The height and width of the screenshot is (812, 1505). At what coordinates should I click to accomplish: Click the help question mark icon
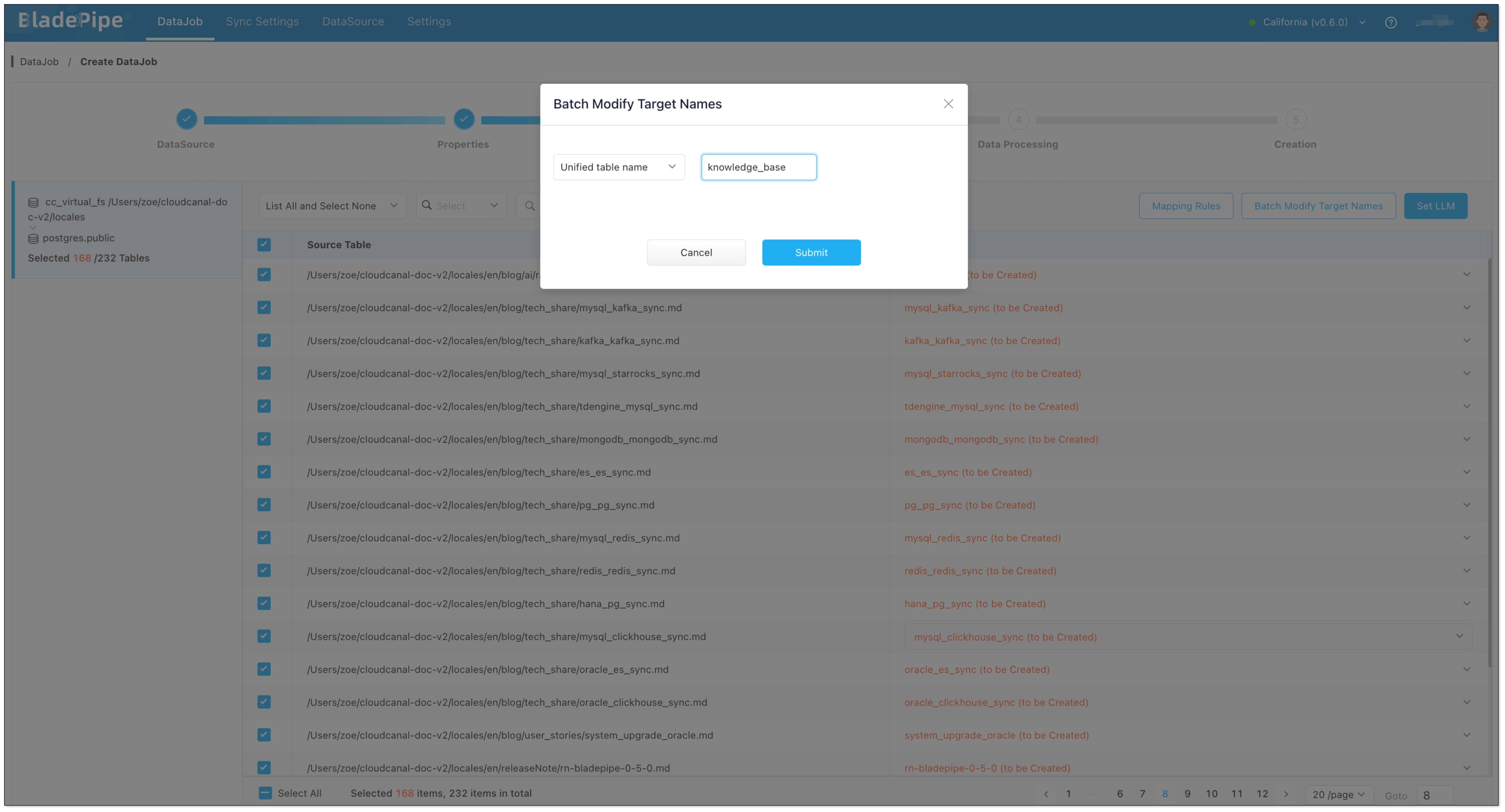[1391, 22]
